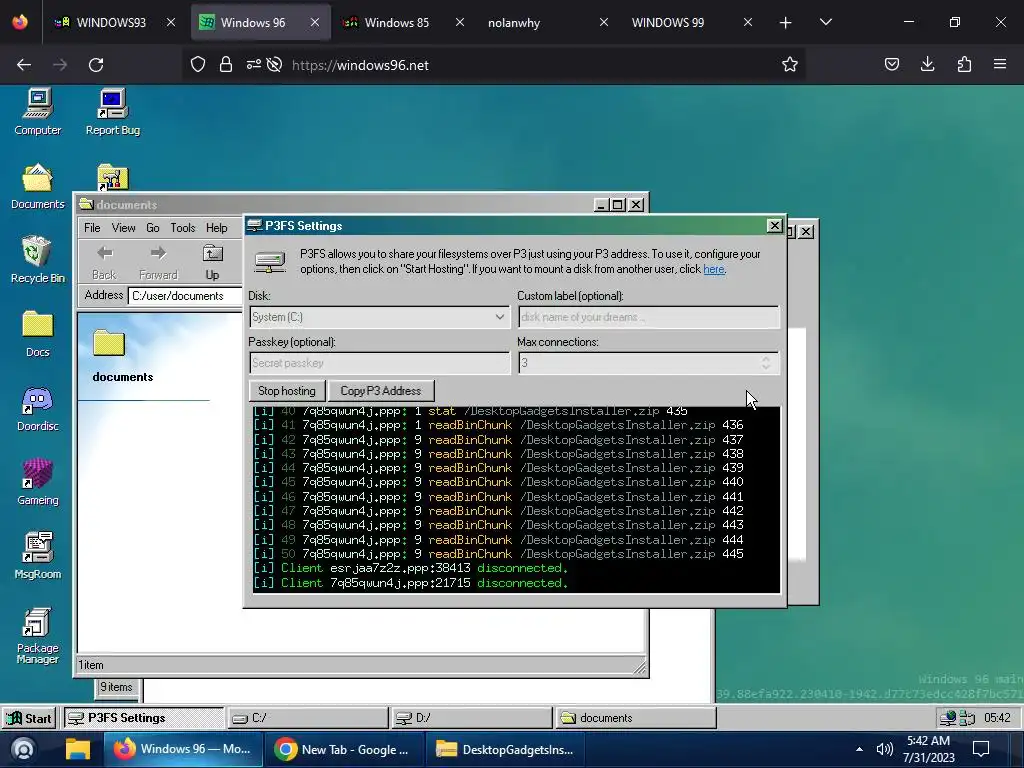Select the P3FS Settings taskbar button
Image resolution: width=1024 pixels, height=768 pixels.
143,718
